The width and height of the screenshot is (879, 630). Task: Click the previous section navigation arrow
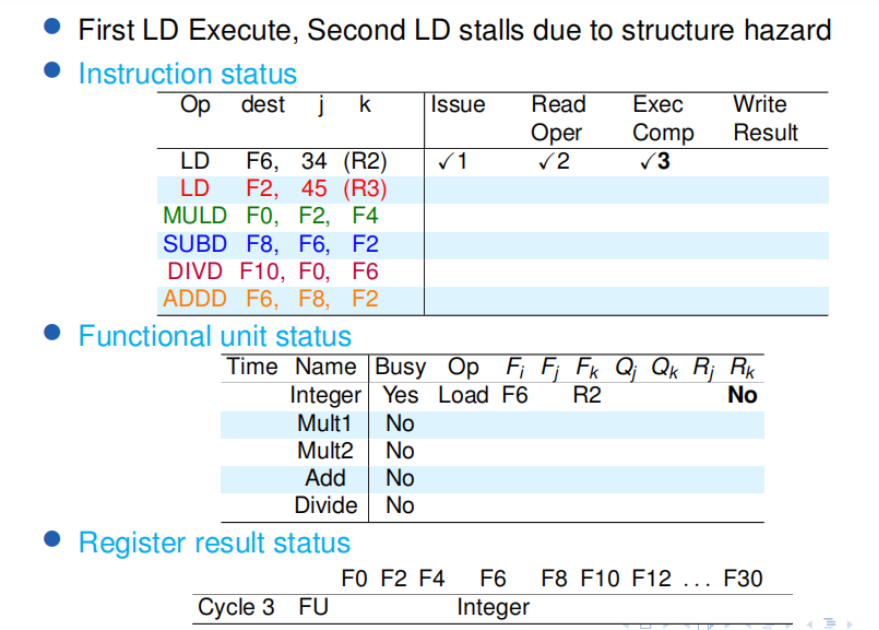tap(810, 624)
